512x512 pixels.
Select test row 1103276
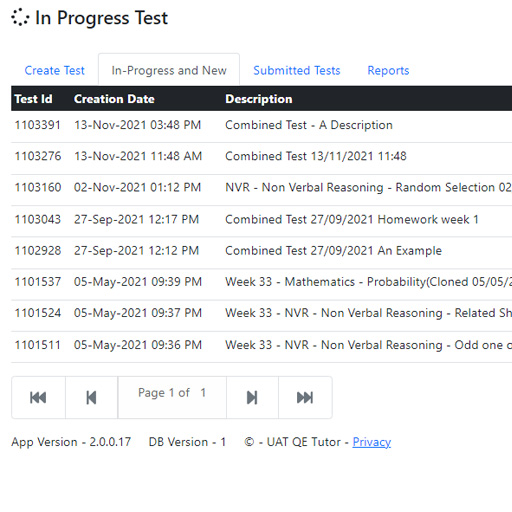click(x=262, y=156)
